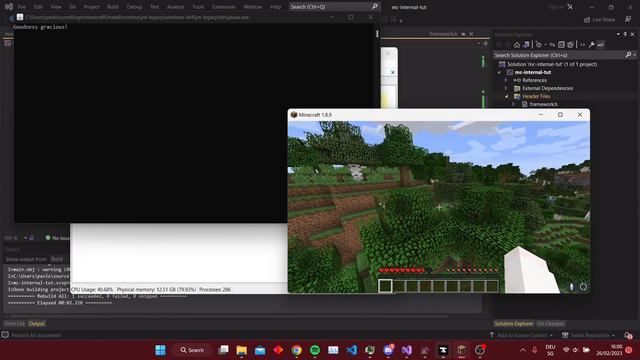Click the Pending Changes Filter icon in Solution Explorer

click(539, 45)
